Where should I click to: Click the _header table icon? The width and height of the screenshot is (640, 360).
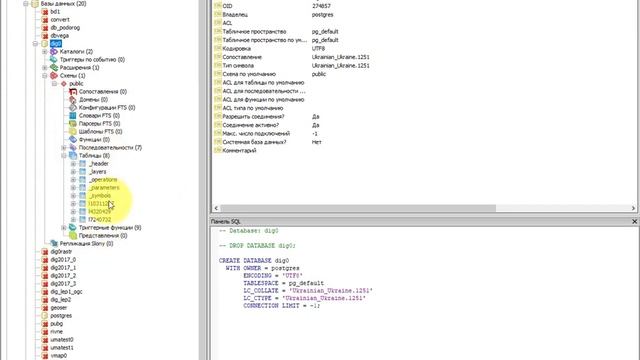point(82,164)
